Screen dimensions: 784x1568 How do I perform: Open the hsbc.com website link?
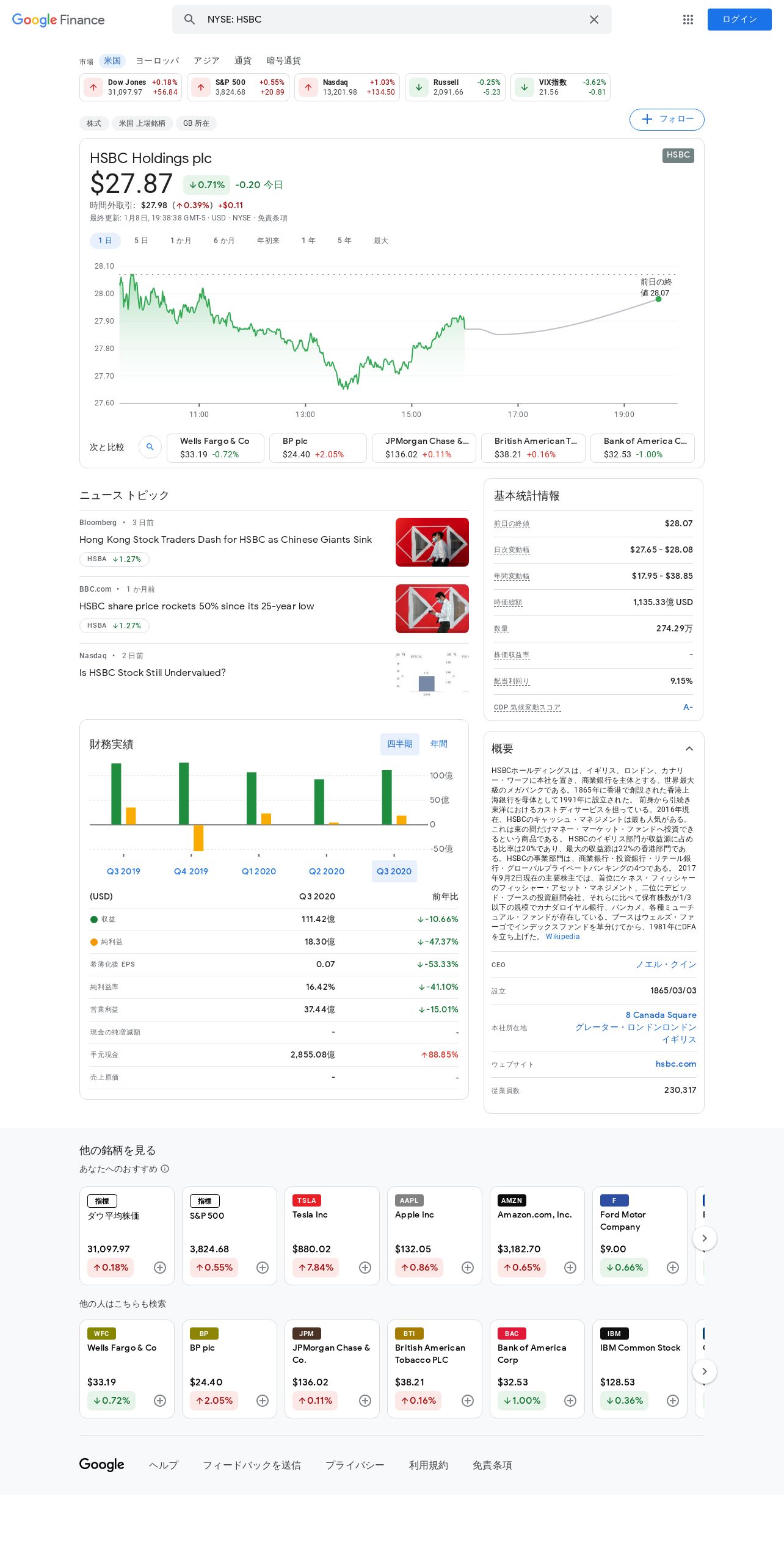(x=676, y=1064)
